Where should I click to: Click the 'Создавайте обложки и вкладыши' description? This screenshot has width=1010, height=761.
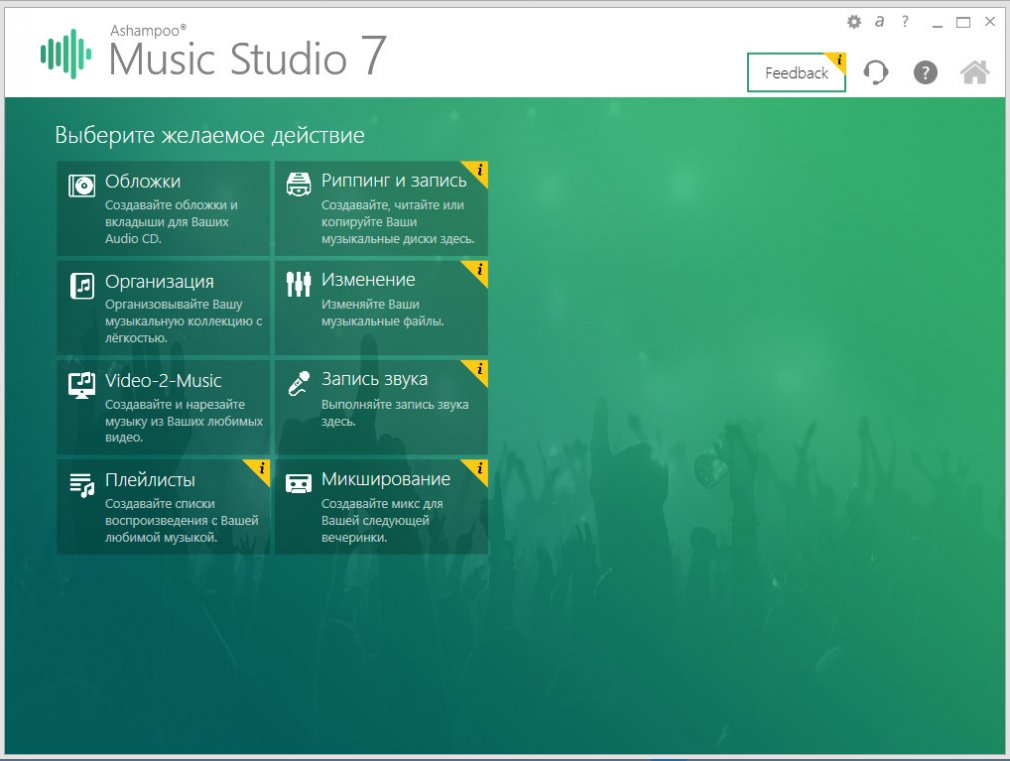(x=171, y=222)
